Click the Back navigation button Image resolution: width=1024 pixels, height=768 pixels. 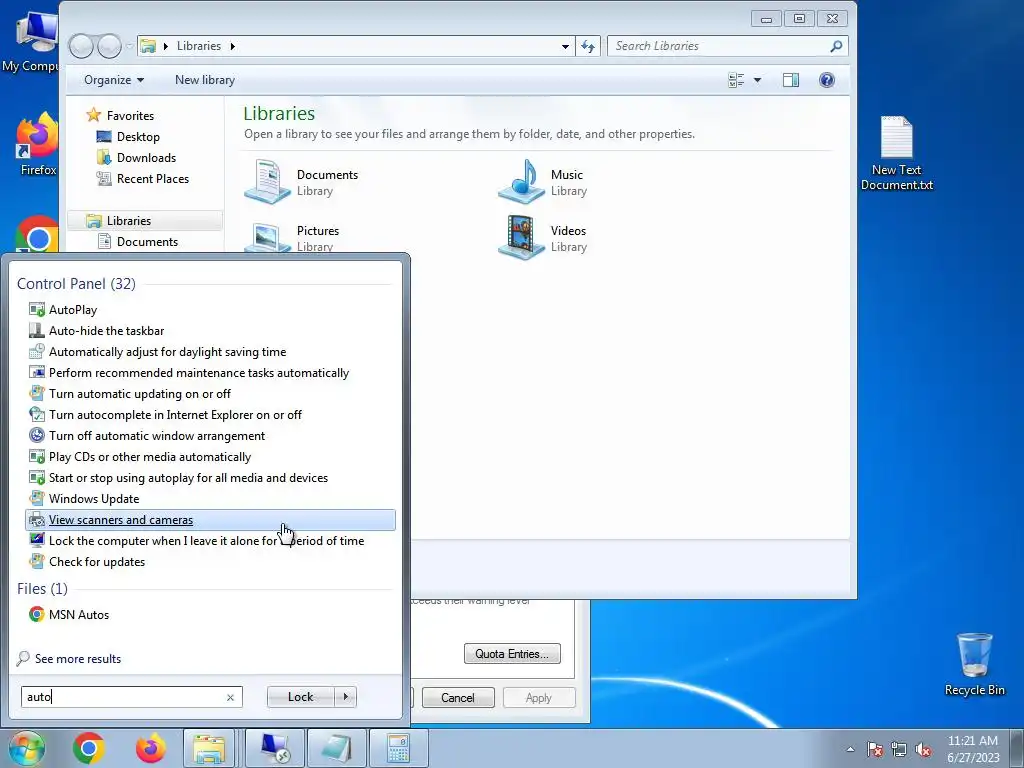click(x=82, y=46)
